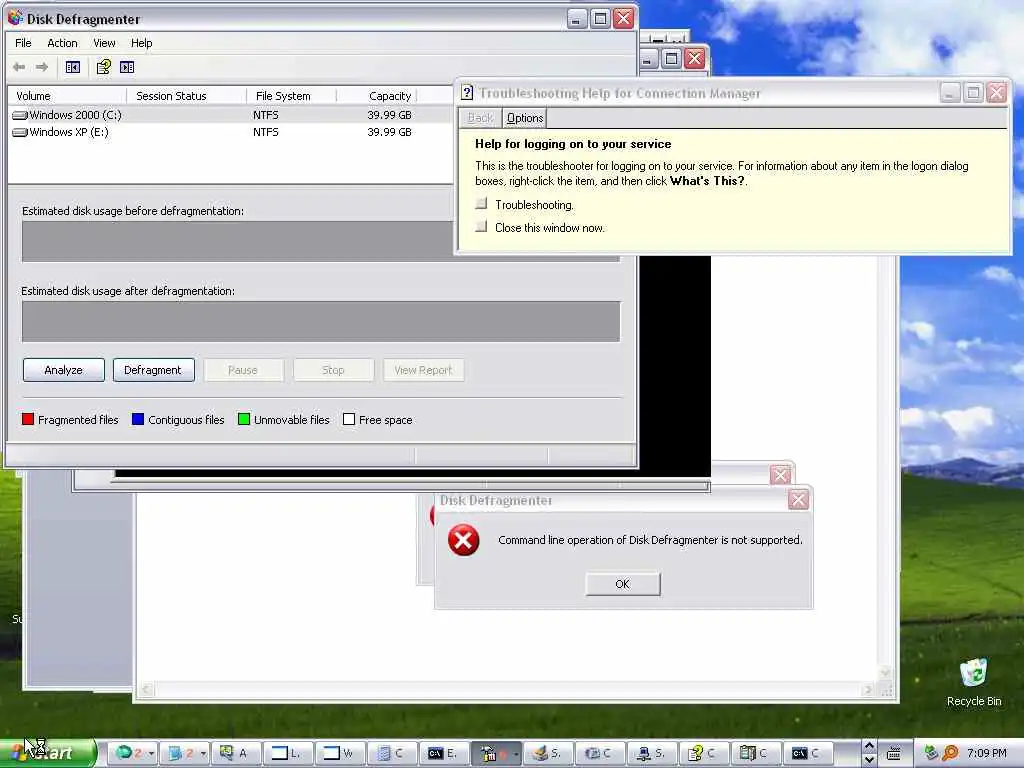This screenshot has width=1024, height=768.
Task: Open the Help menu
Action: coord(141,43)
